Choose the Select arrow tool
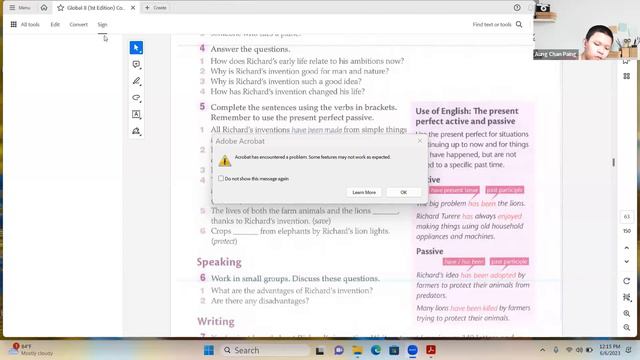 136,48
